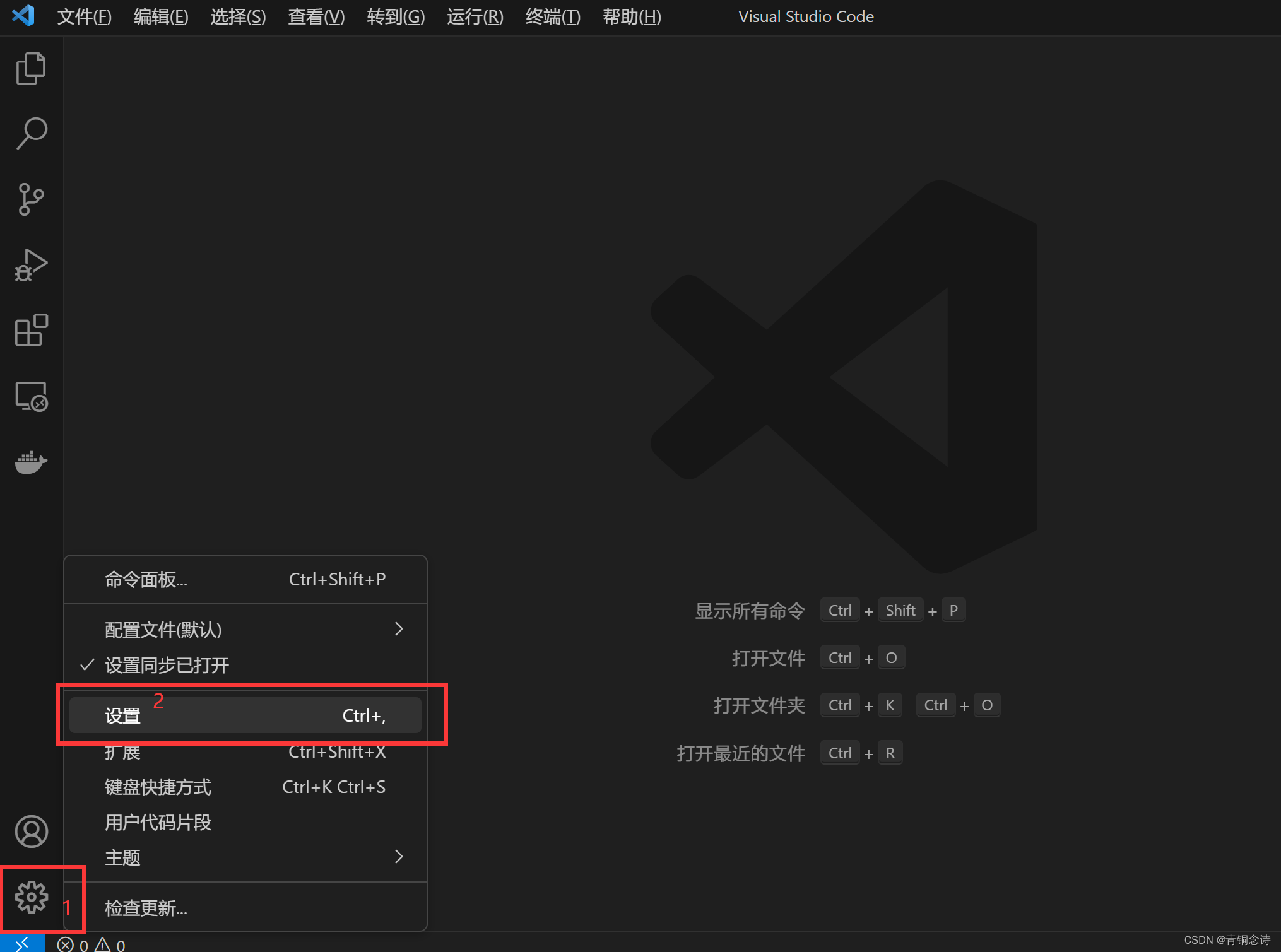Select 用户代码片段 menu entry

tap(245, 822)
